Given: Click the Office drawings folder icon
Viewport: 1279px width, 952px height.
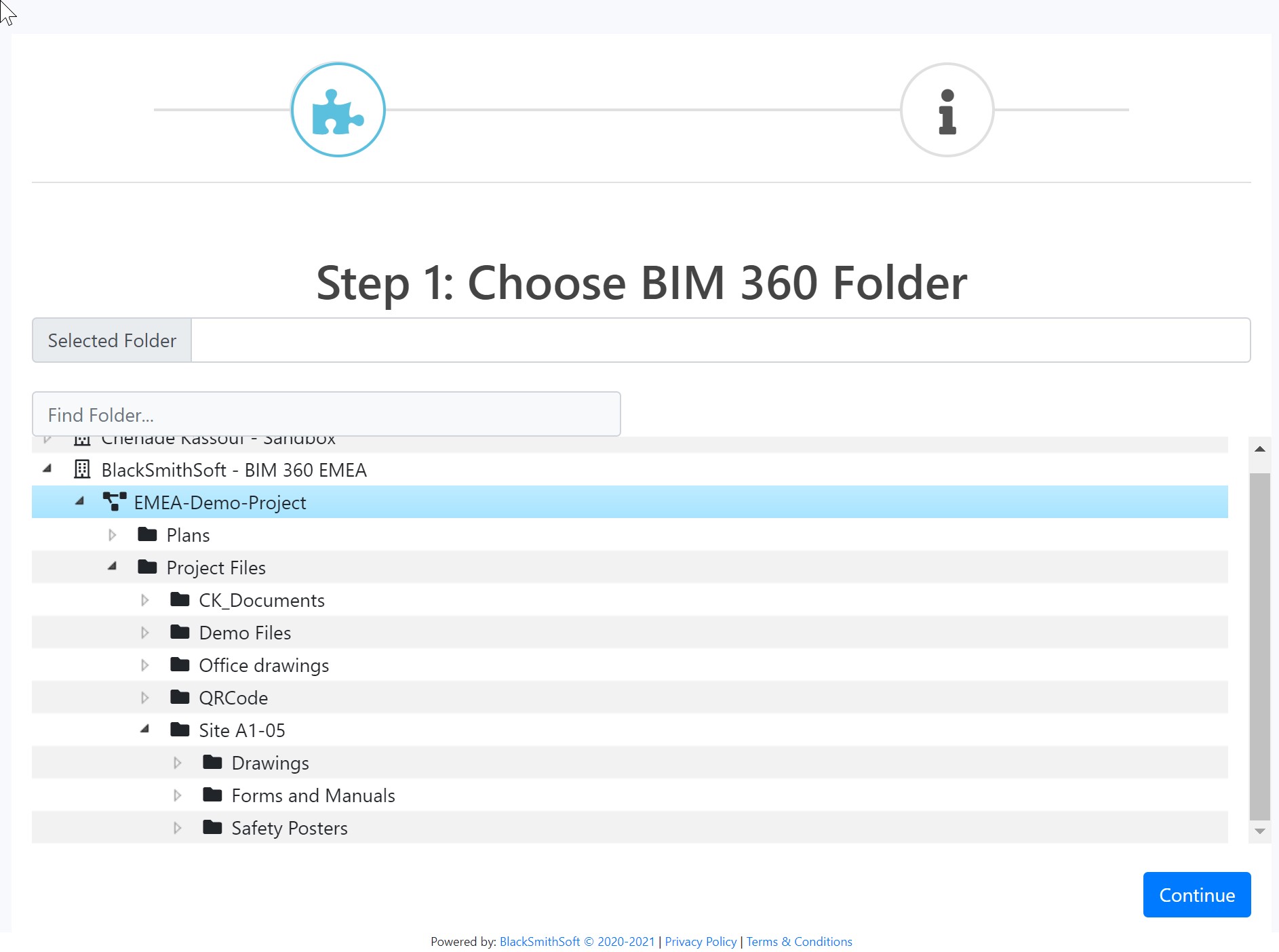Looking at the screenshot, I should (x=180, y=665).
